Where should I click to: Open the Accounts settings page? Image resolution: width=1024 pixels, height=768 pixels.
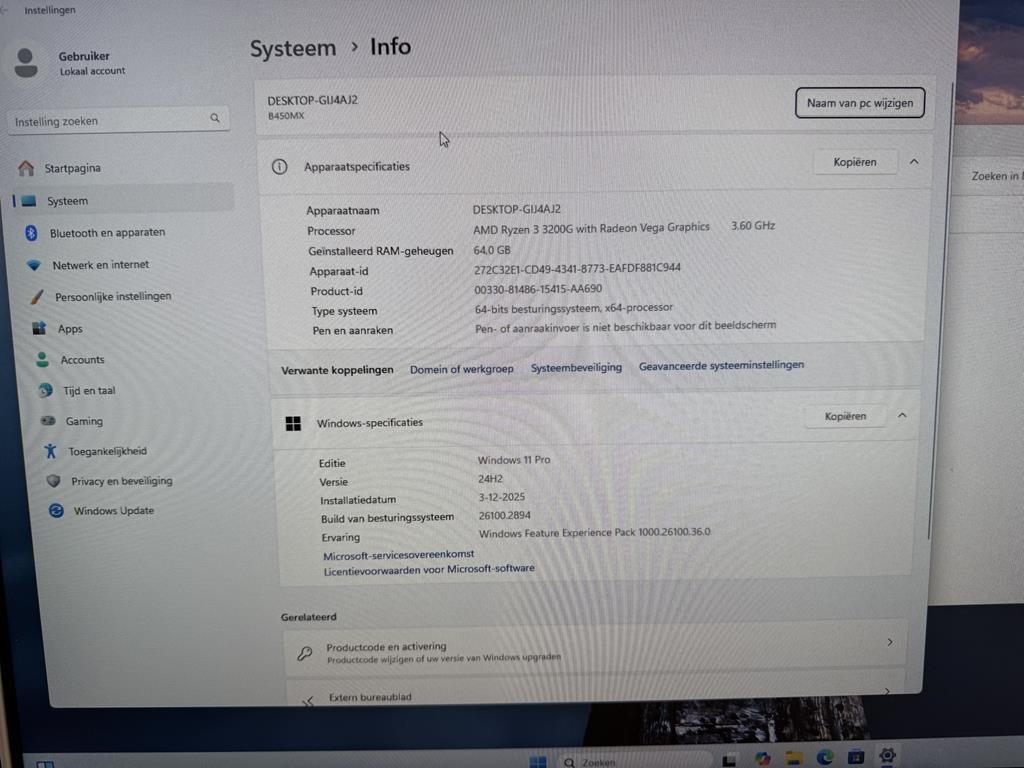[x=82, y=360]
